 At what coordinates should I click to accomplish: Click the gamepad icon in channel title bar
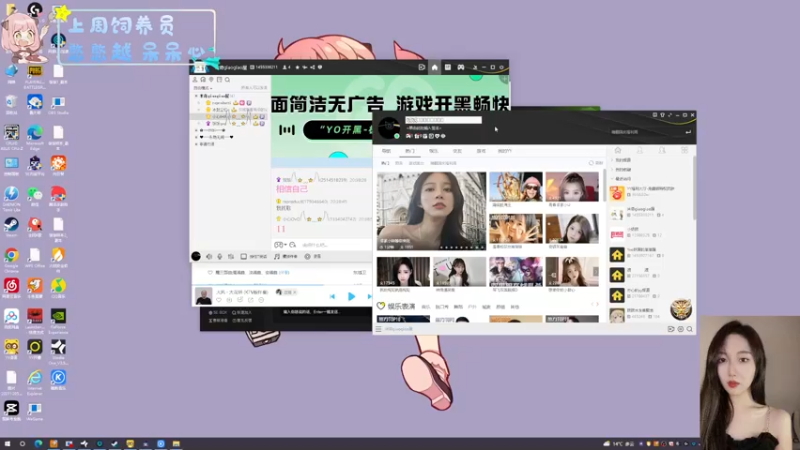click(461, 67)
